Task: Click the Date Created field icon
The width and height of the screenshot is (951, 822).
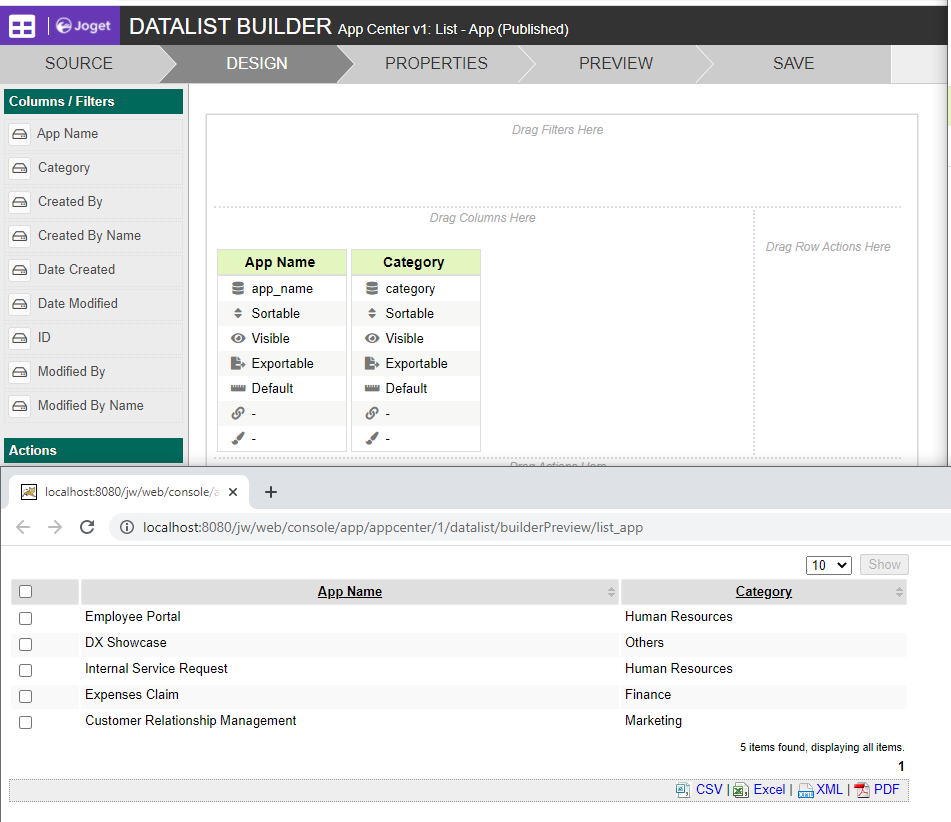Action: coord(20,270)
